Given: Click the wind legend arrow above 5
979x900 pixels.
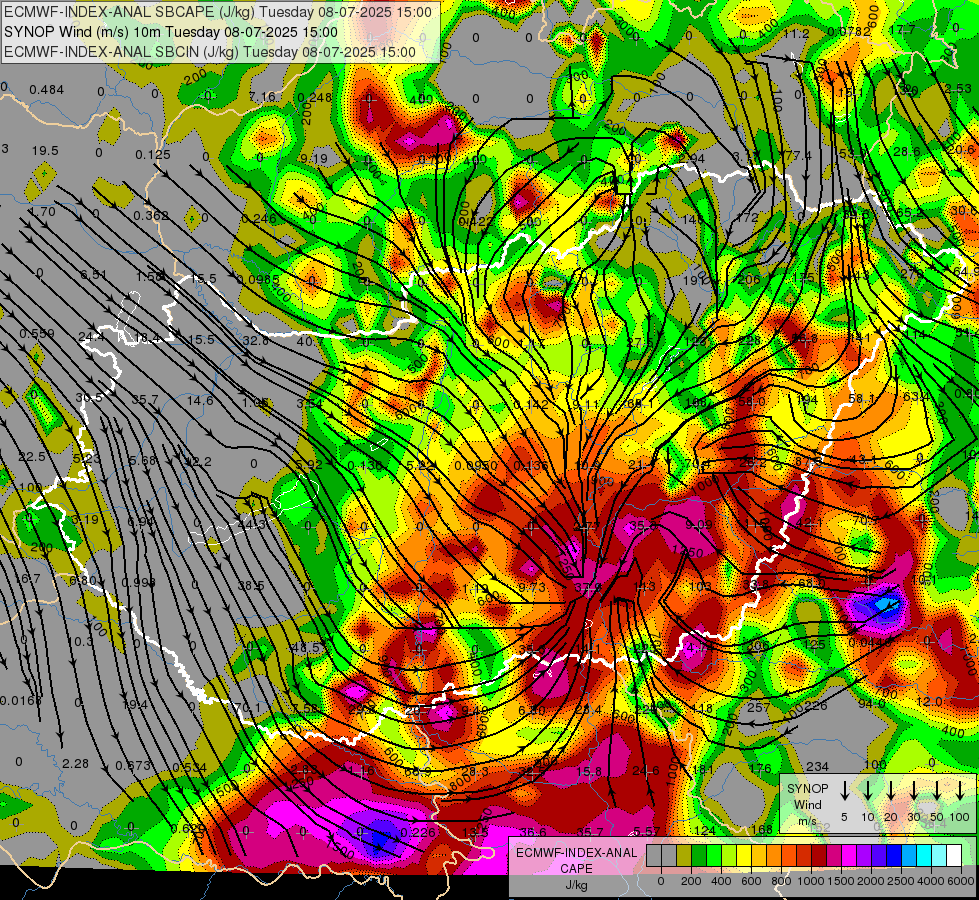Looking at the screenshot, I should click(x=844, y=791).
